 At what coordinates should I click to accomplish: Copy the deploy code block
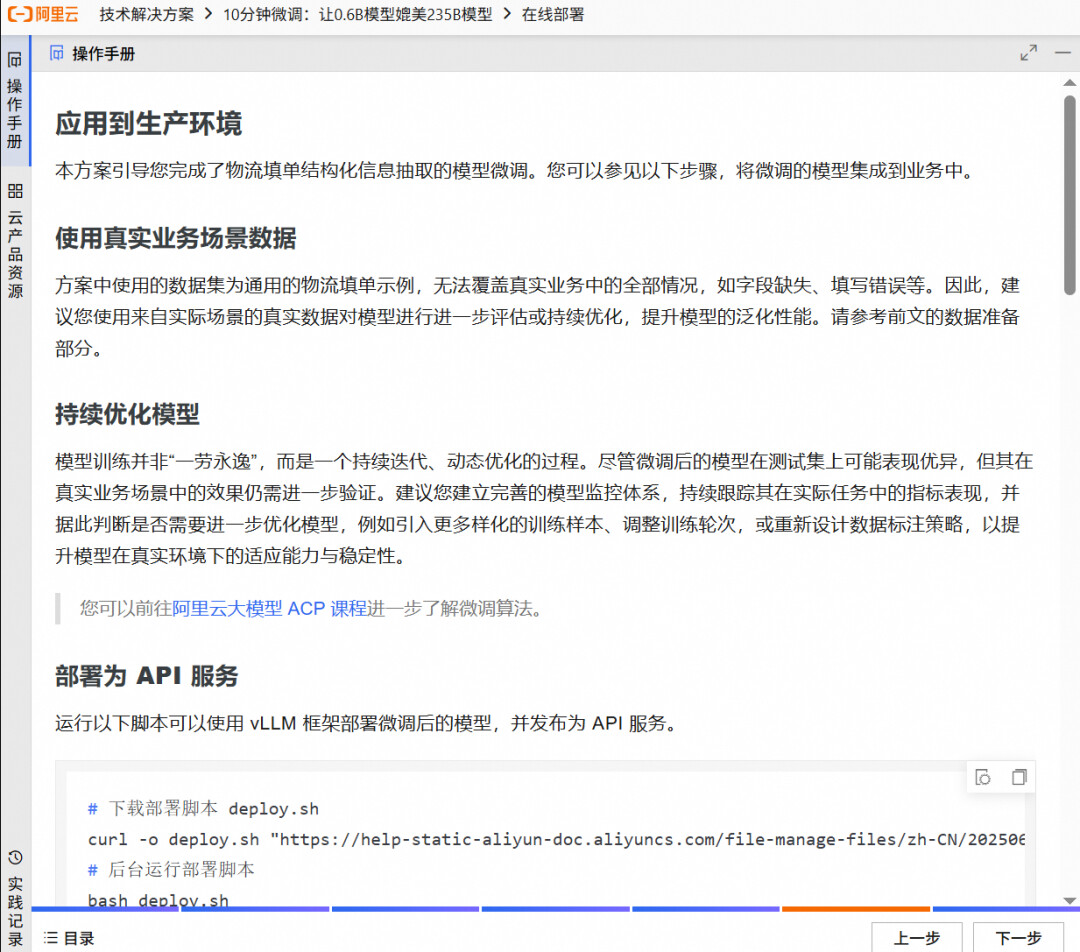[x=1019, y=777]
